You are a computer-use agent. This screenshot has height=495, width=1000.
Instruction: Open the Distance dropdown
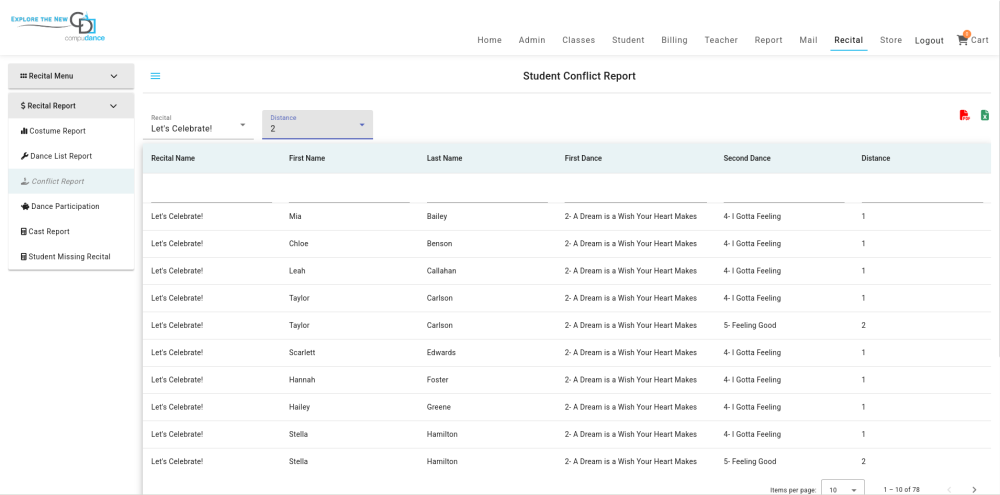(x=317, y=124)
